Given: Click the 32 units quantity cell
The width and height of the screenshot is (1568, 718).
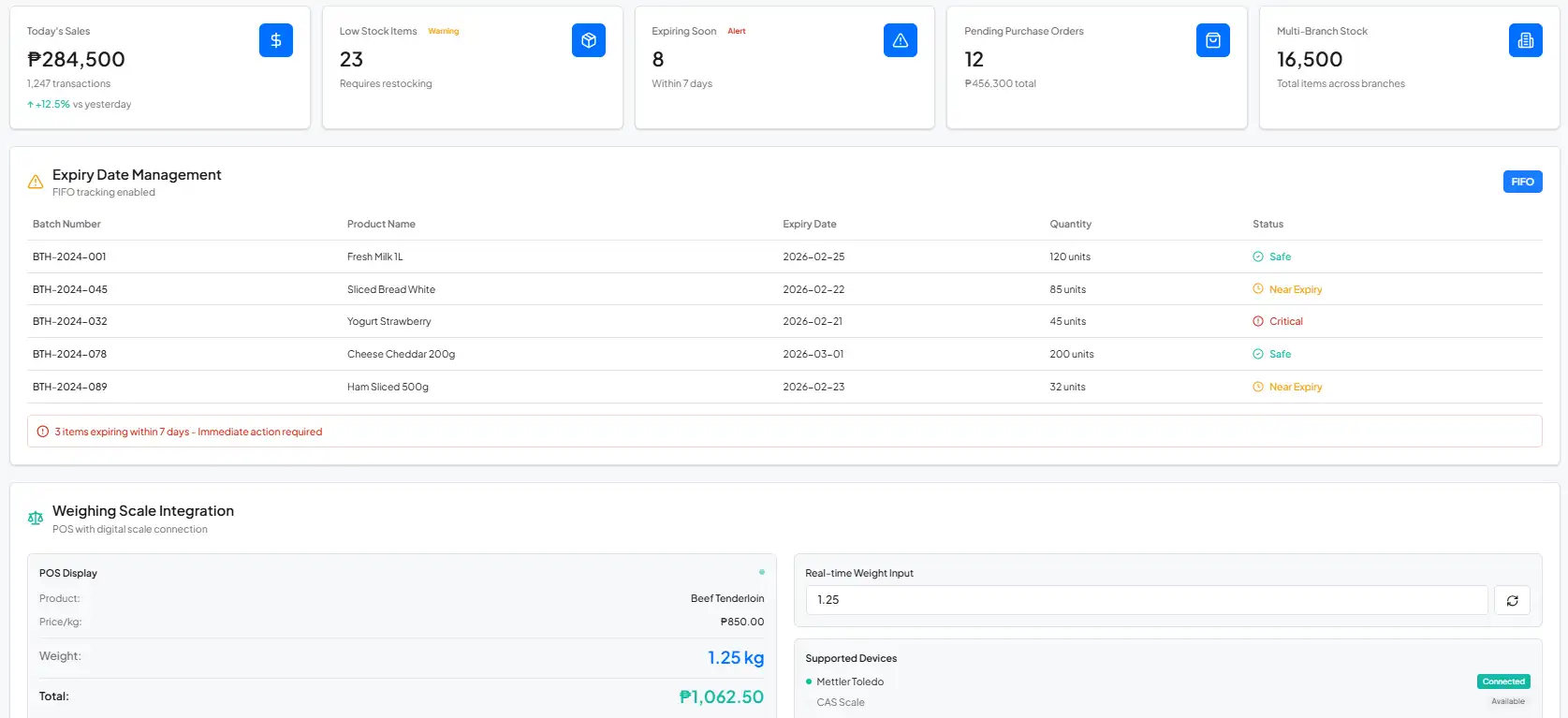Looking at the screenshot, I should 1068,387.
